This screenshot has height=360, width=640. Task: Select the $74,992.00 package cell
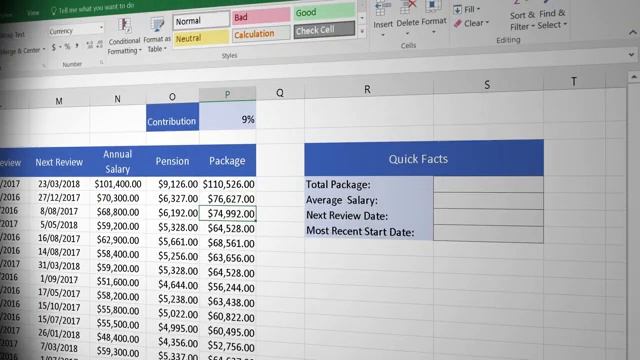tap(227, 213)
